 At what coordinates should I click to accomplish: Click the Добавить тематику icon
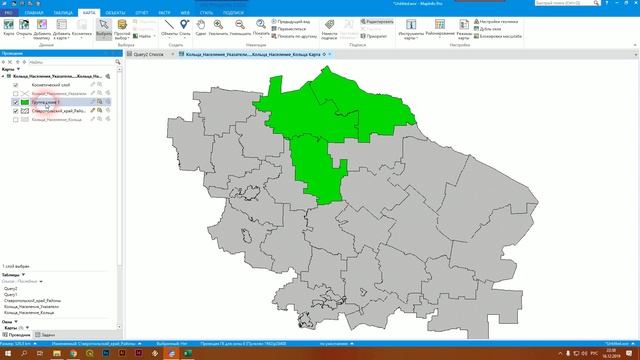point(42,25)
